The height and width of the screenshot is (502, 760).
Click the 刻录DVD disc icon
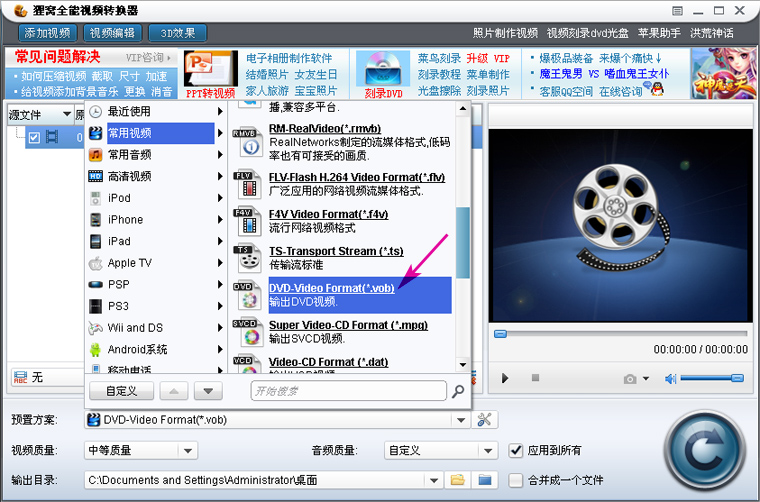(383, 69)
